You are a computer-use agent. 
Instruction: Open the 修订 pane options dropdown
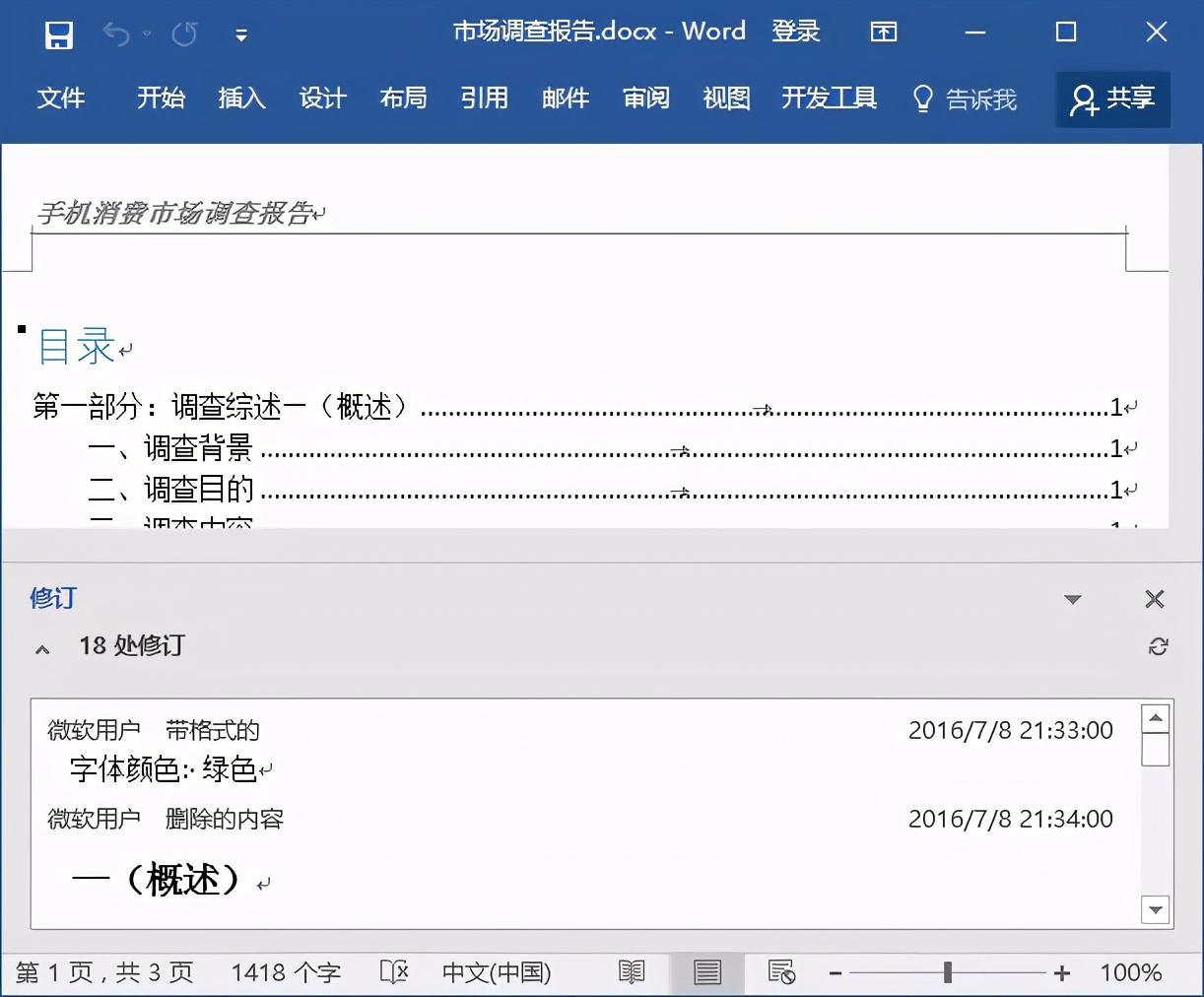pos(1073,599)
